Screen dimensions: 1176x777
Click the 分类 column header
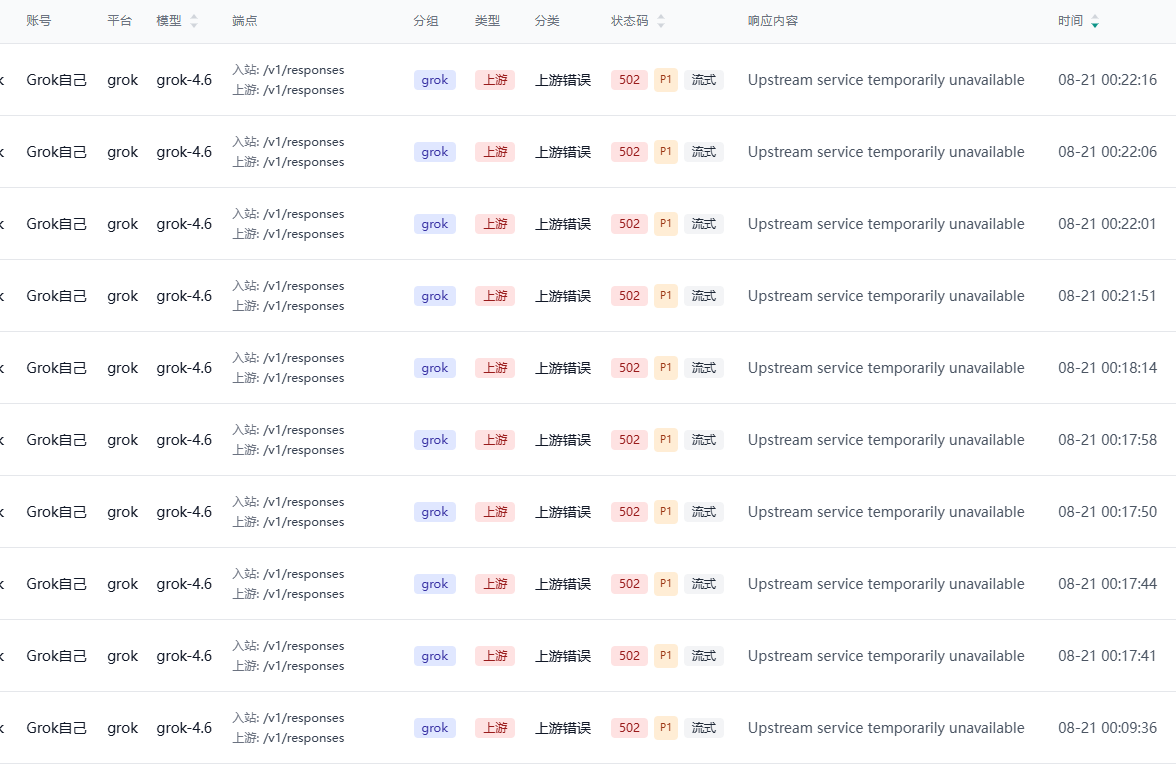(548, 21)
